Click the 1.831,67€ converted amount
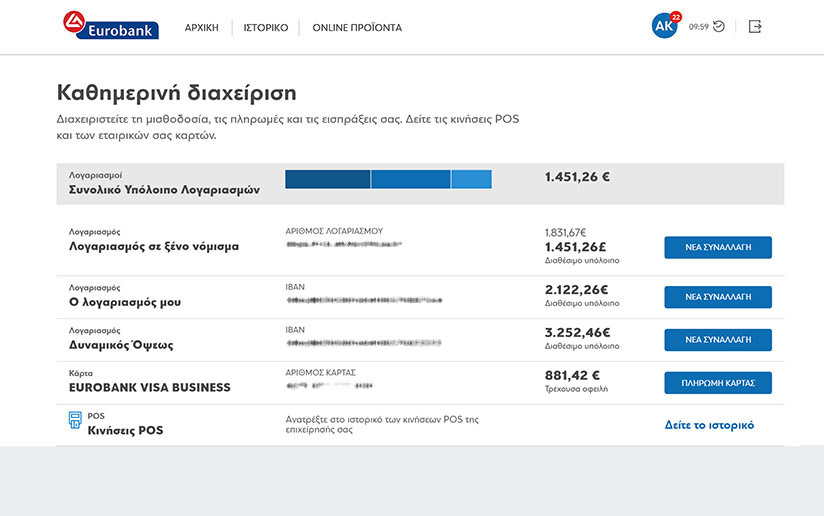 click(x=565, y=232)
